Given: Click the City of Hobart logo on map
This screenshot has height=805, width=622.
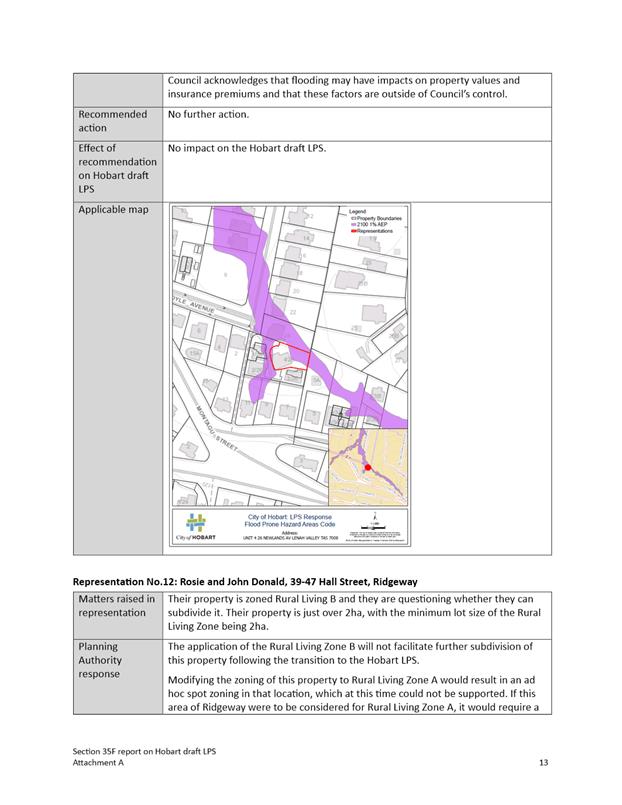Looking at the screenshot, I should point(196,527).
